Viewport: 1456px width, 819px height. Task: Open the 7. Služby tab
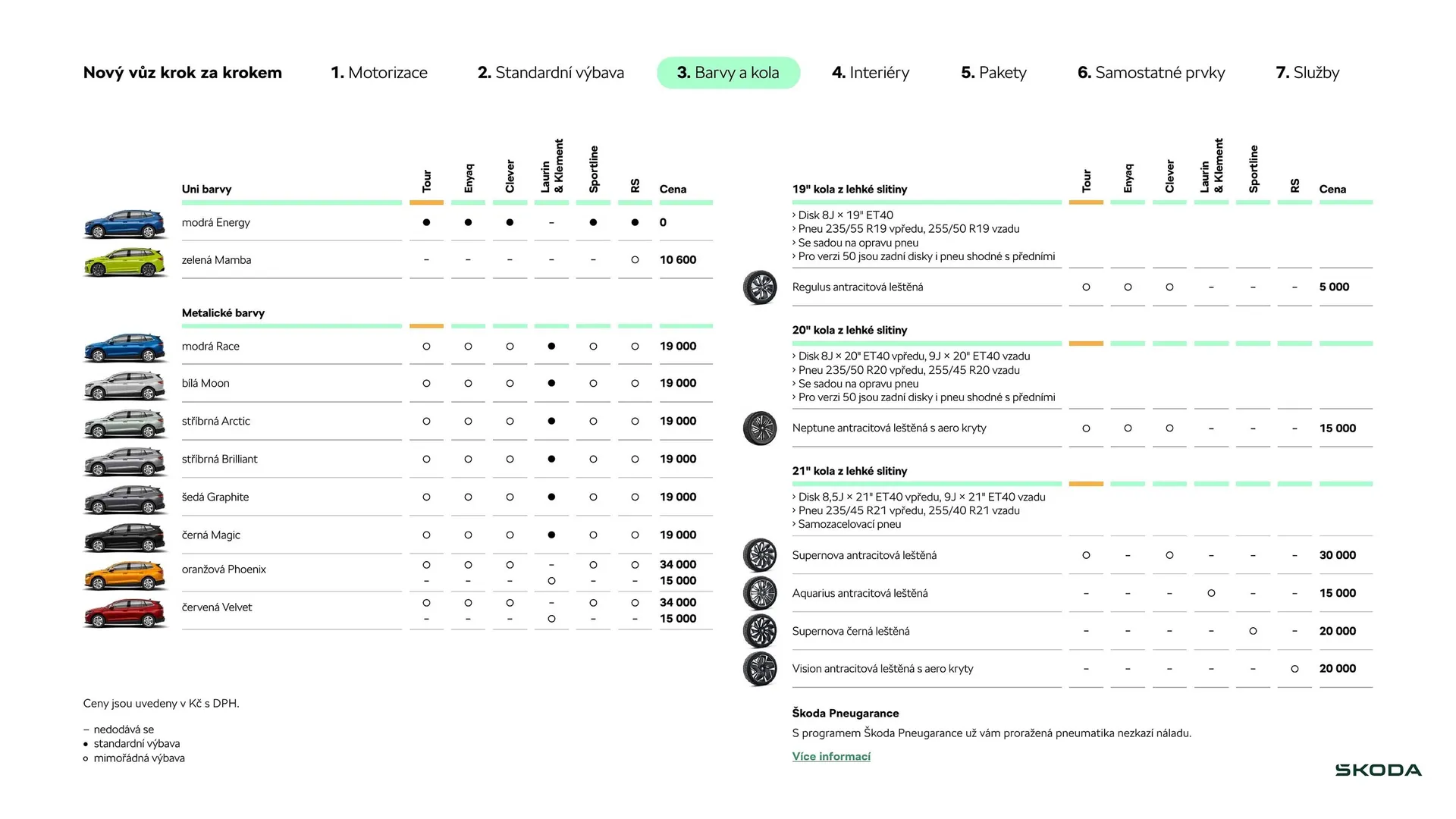click(x=1307, y=73)
